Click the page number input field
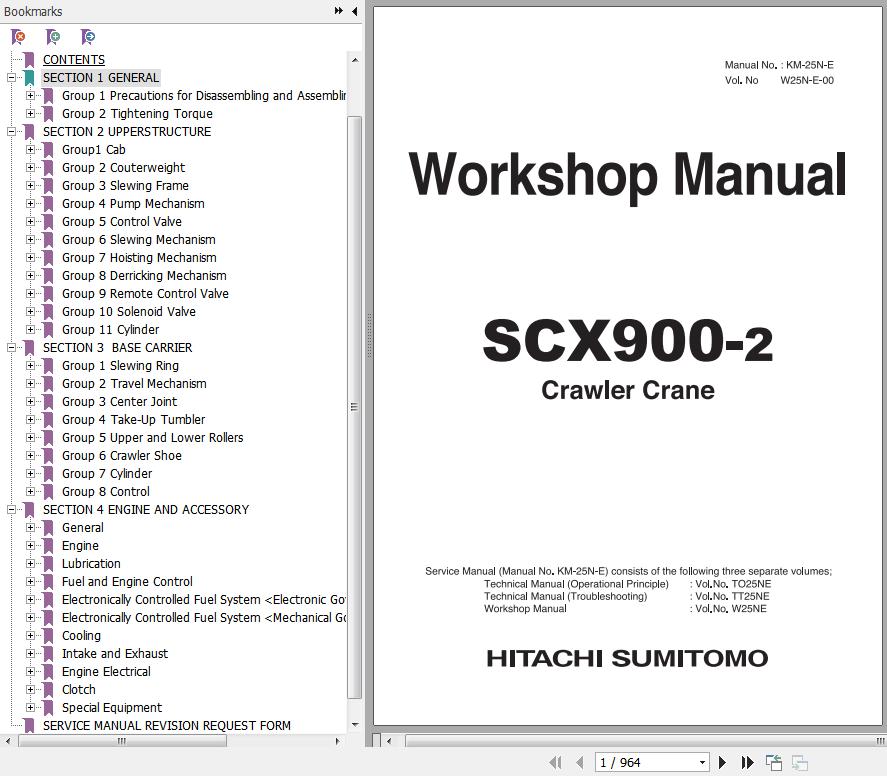The image size is (887, 776). coord(644,762)
